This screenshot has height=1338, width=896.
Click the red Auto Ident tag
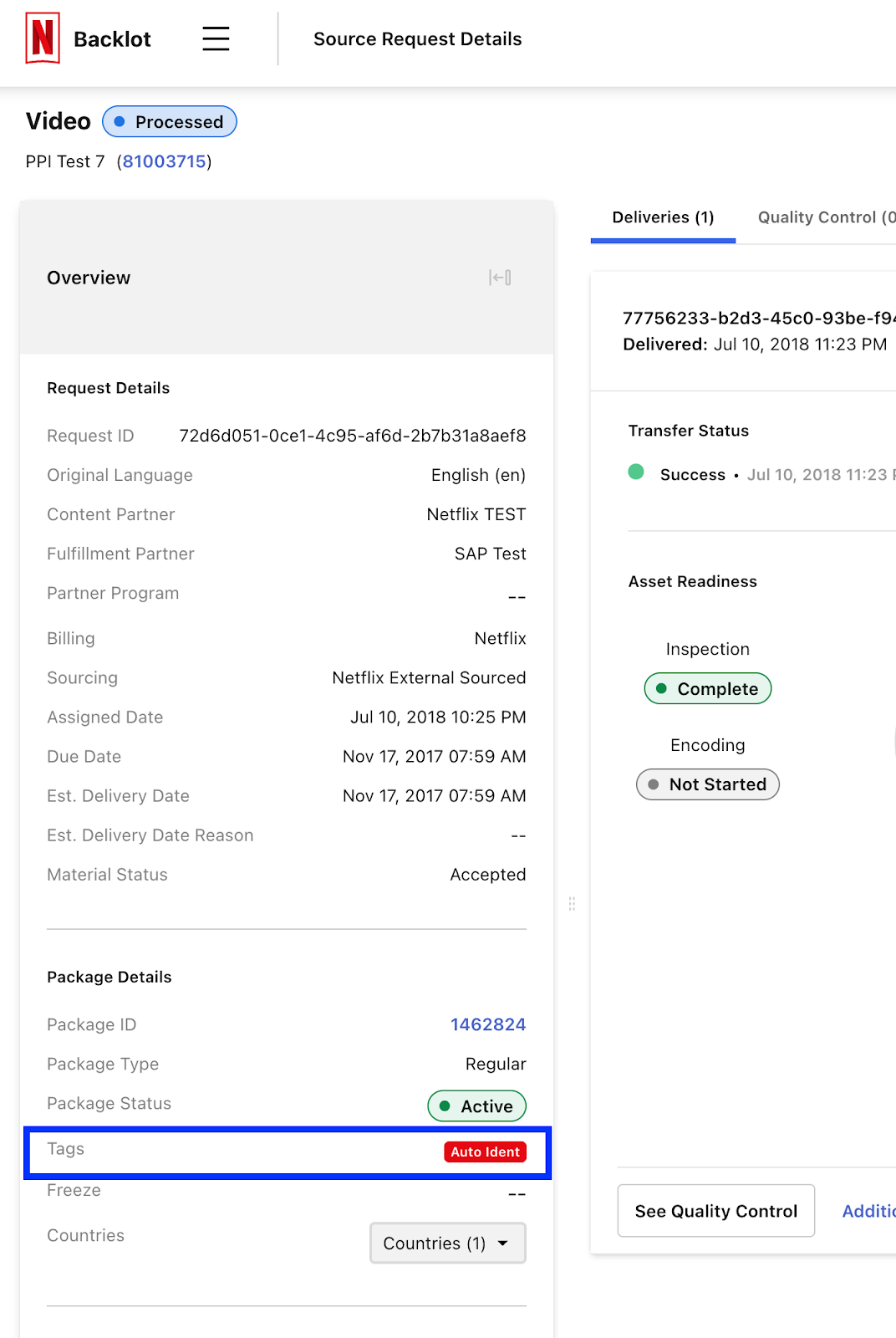(486, 1152)
